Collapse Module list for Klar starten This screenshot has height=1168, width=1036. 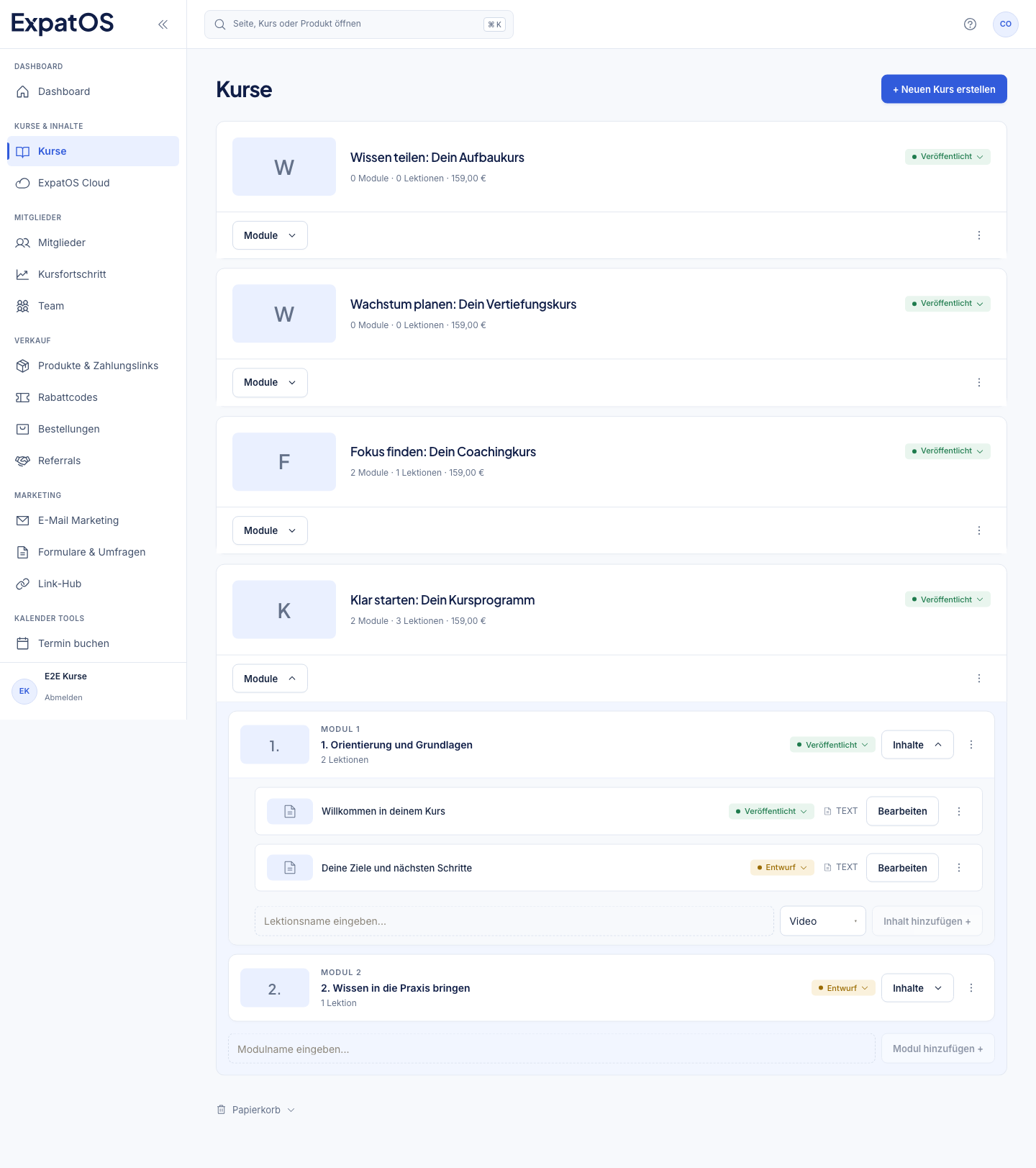(270, 679)
